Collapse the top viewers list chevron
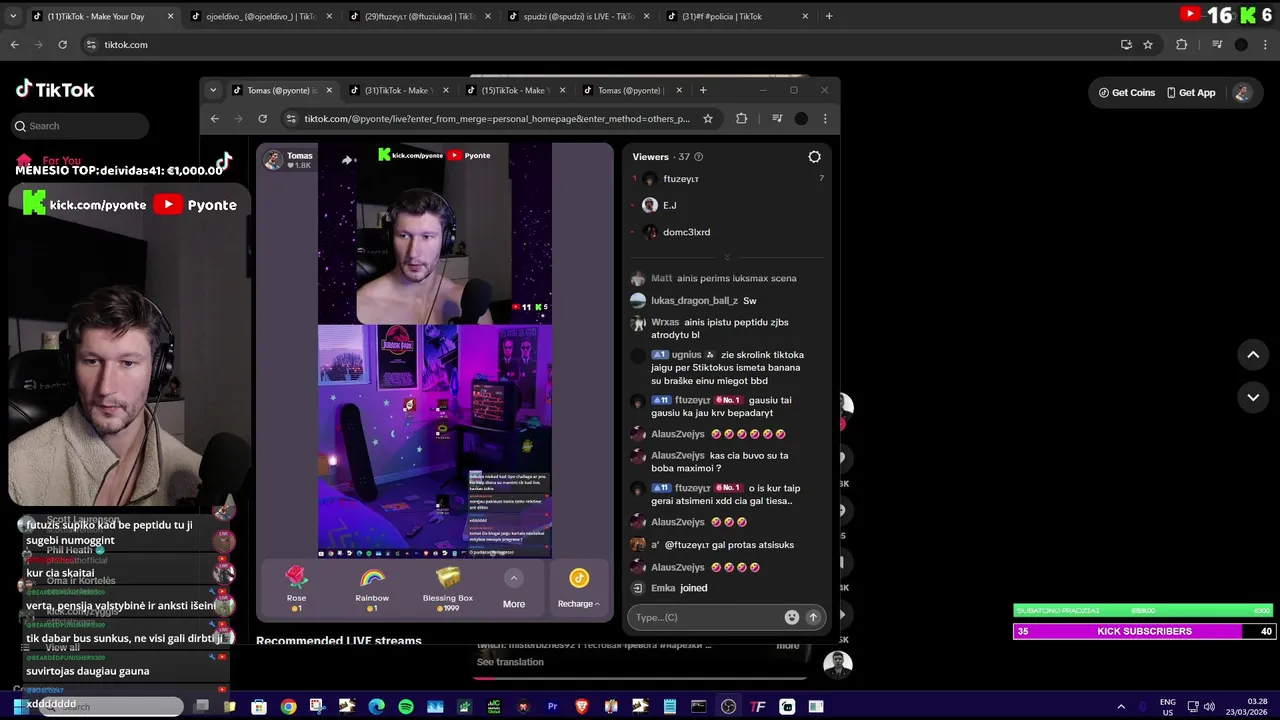The height and width of the screenshot is (720, 1280). (727, 256)
